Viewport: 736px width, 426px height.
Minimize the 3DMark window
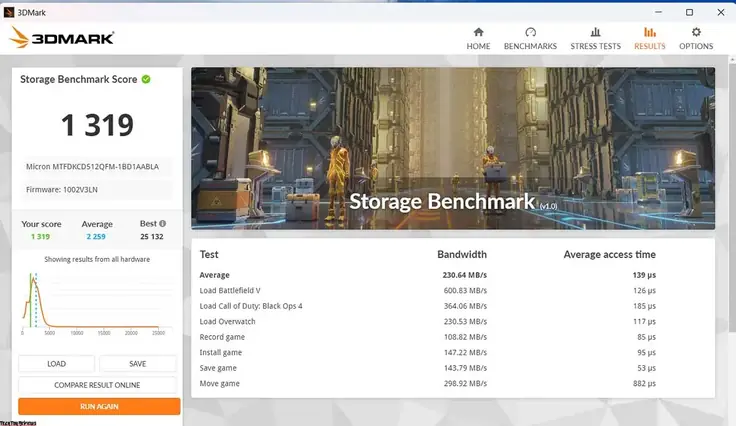point(659,12)
